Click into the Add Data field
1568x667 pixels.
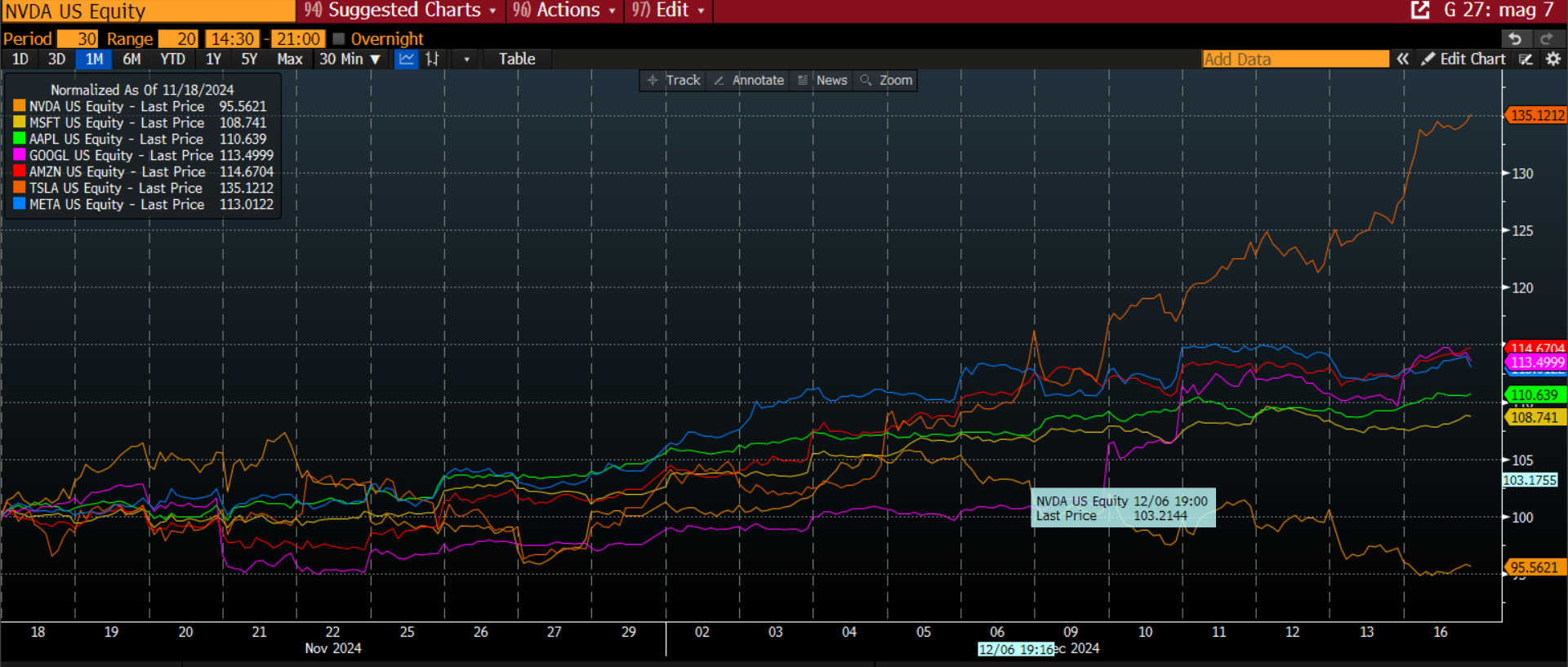coord(1294,59)
